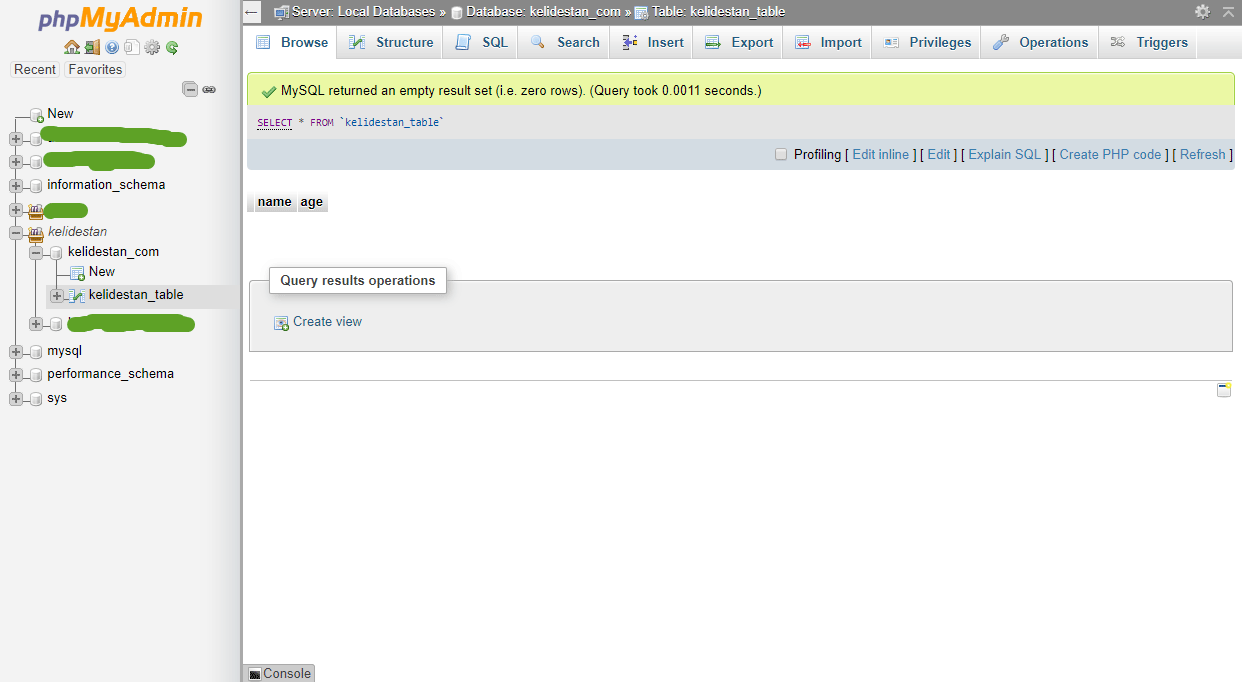This screenshot has height=682, width=1242.
Task: Click the chain link icon in navigation
Action: point(209,89)
